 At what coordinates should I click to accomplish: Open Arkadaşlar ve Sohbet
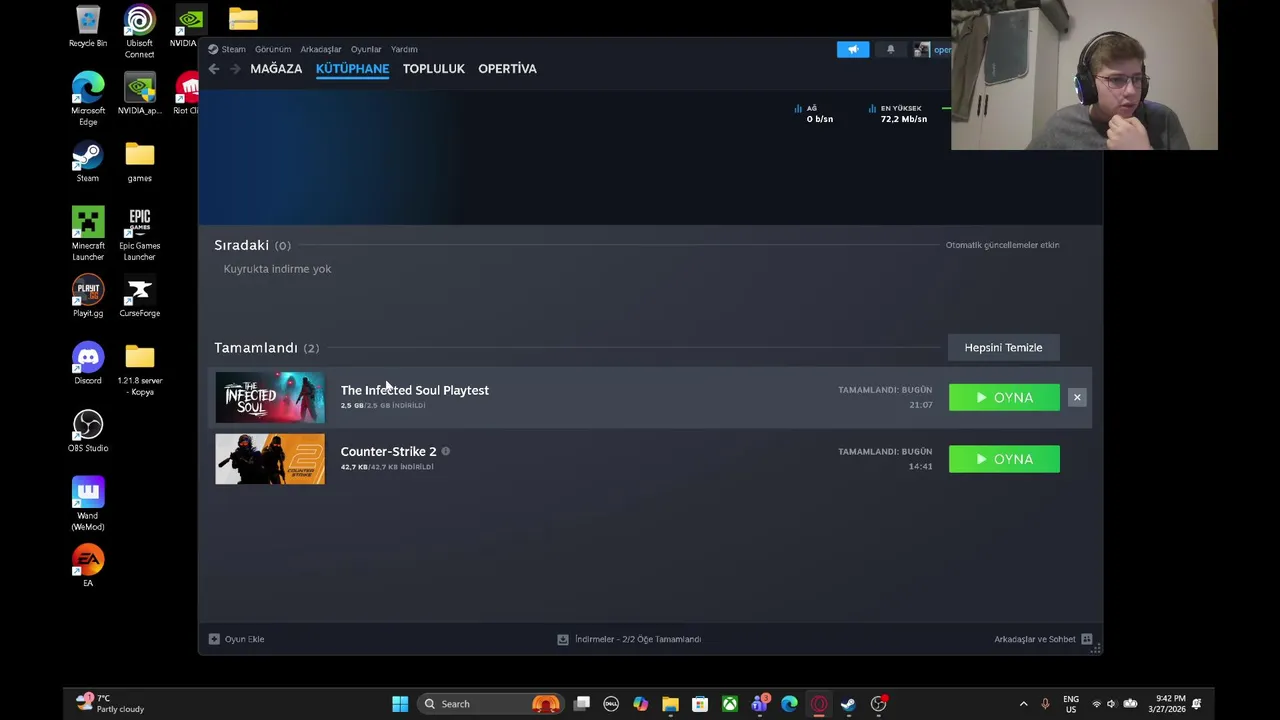1043,639
